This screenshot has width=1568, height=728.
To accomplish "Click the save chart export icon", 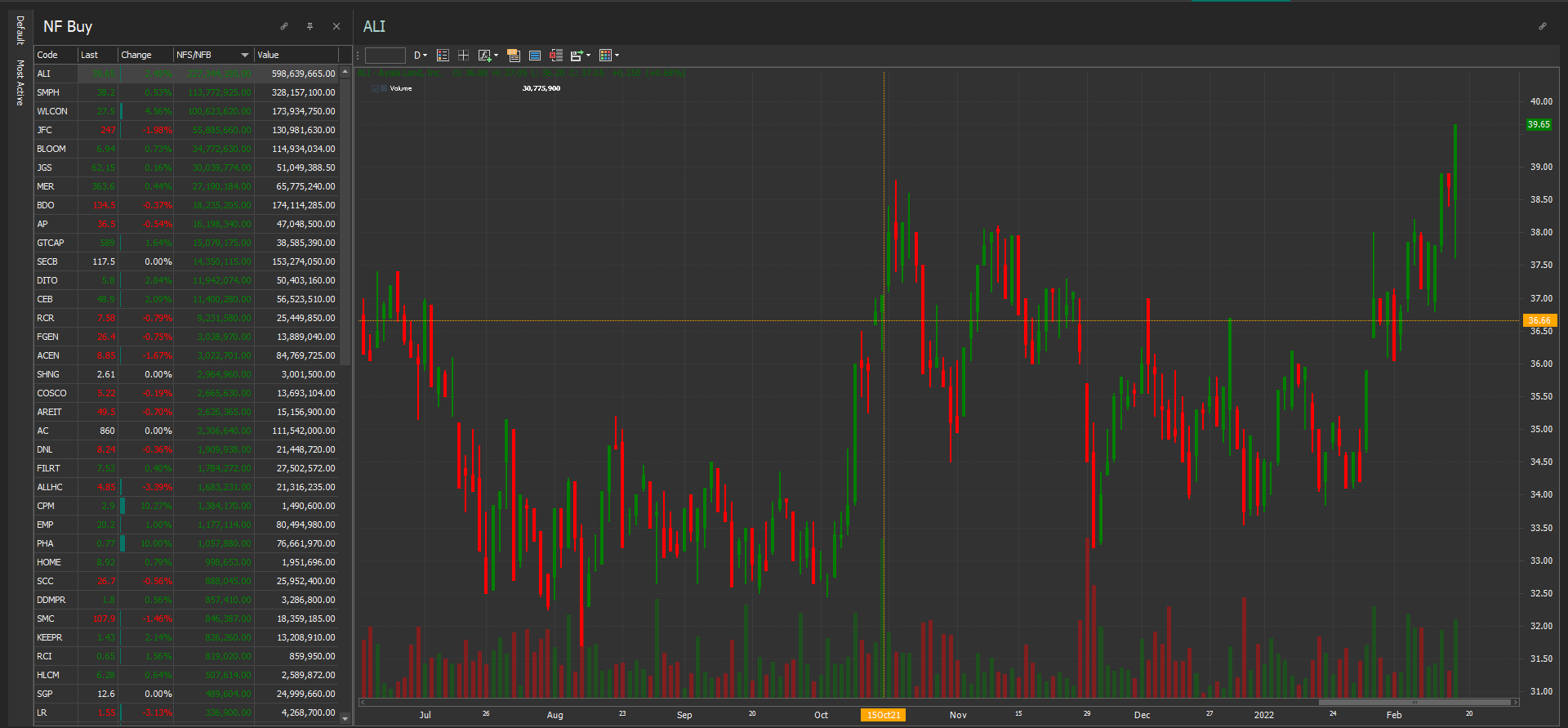I will click(x=577, y=56).
